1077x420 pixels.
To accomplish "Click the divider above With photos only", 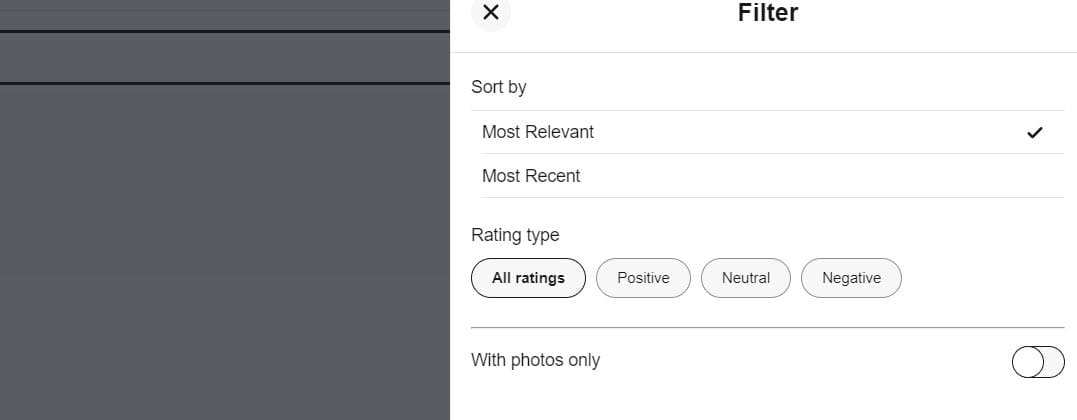I will point(767,327).
